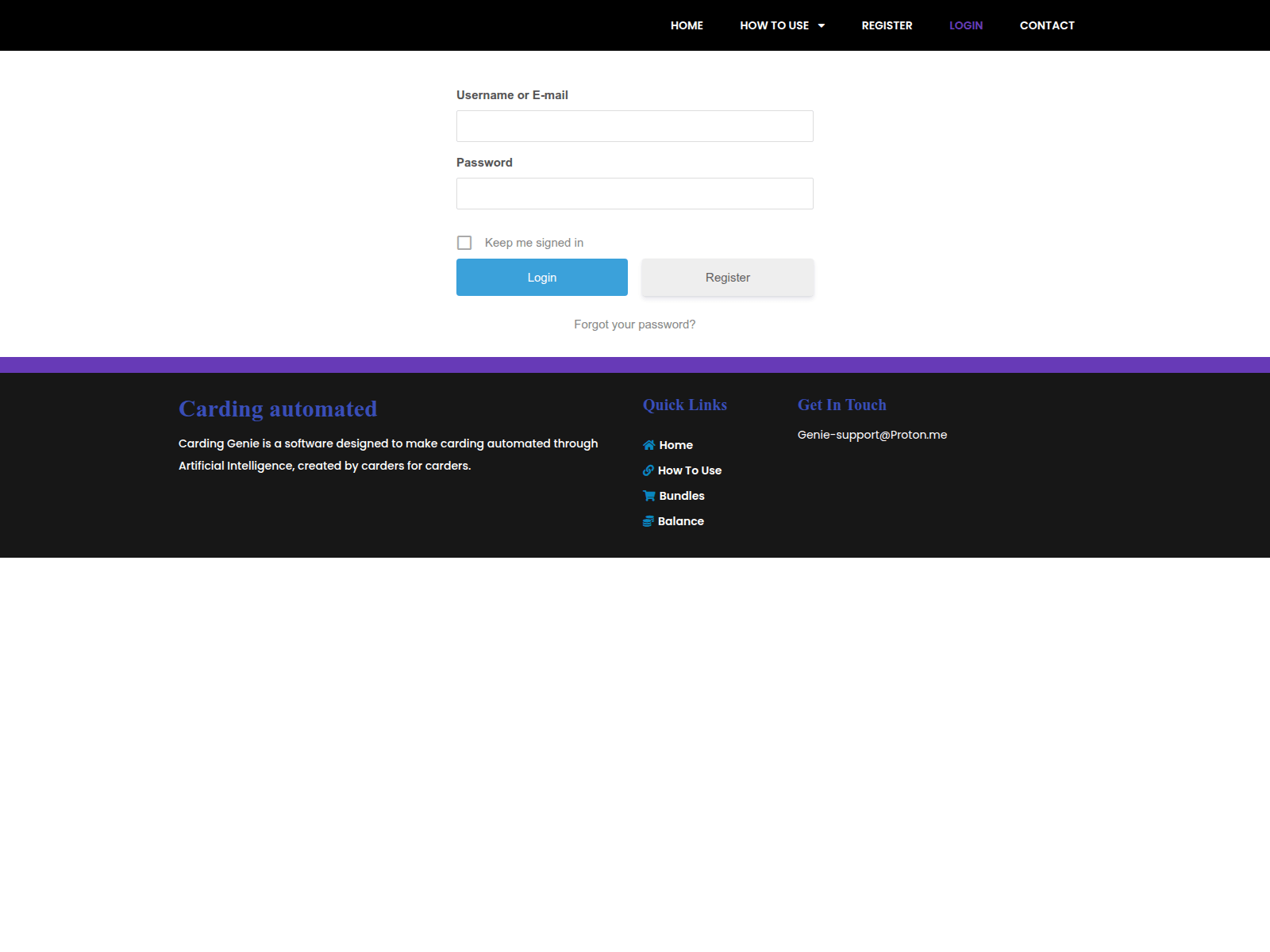The height and width of the screenshot is (952, 1270).
Task: Focus the Password input field
Action: tap(635, 194)
